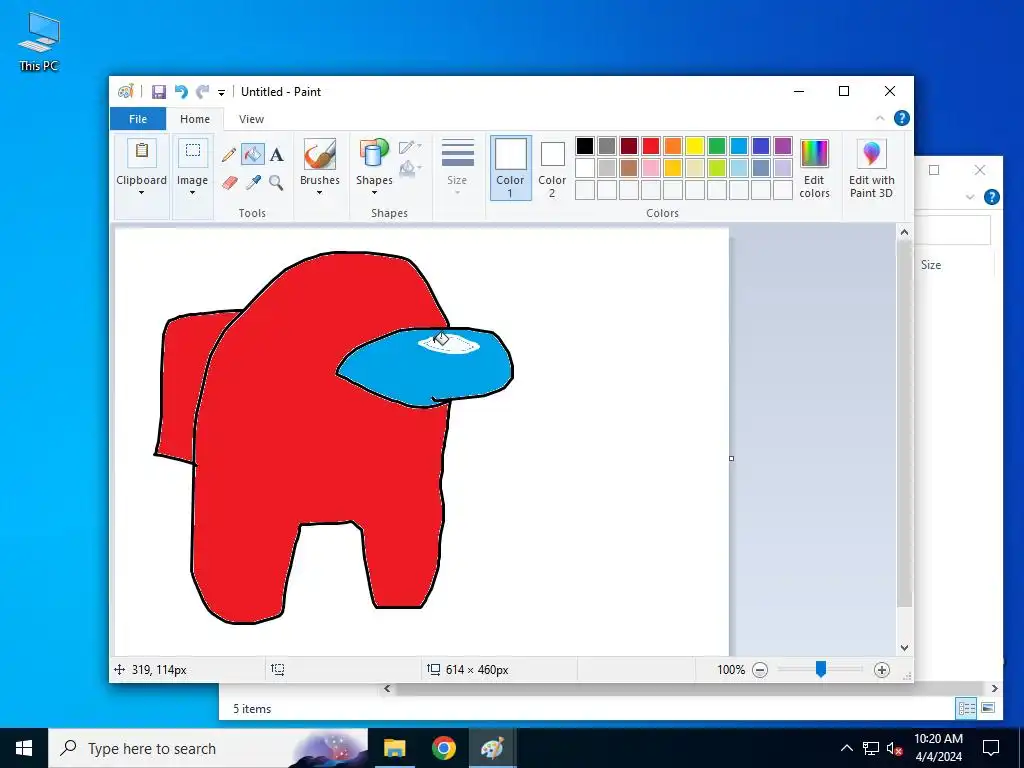Select the Text tool
The height and width of the screenshot is (768, 1024).
(x=277, y=155)
